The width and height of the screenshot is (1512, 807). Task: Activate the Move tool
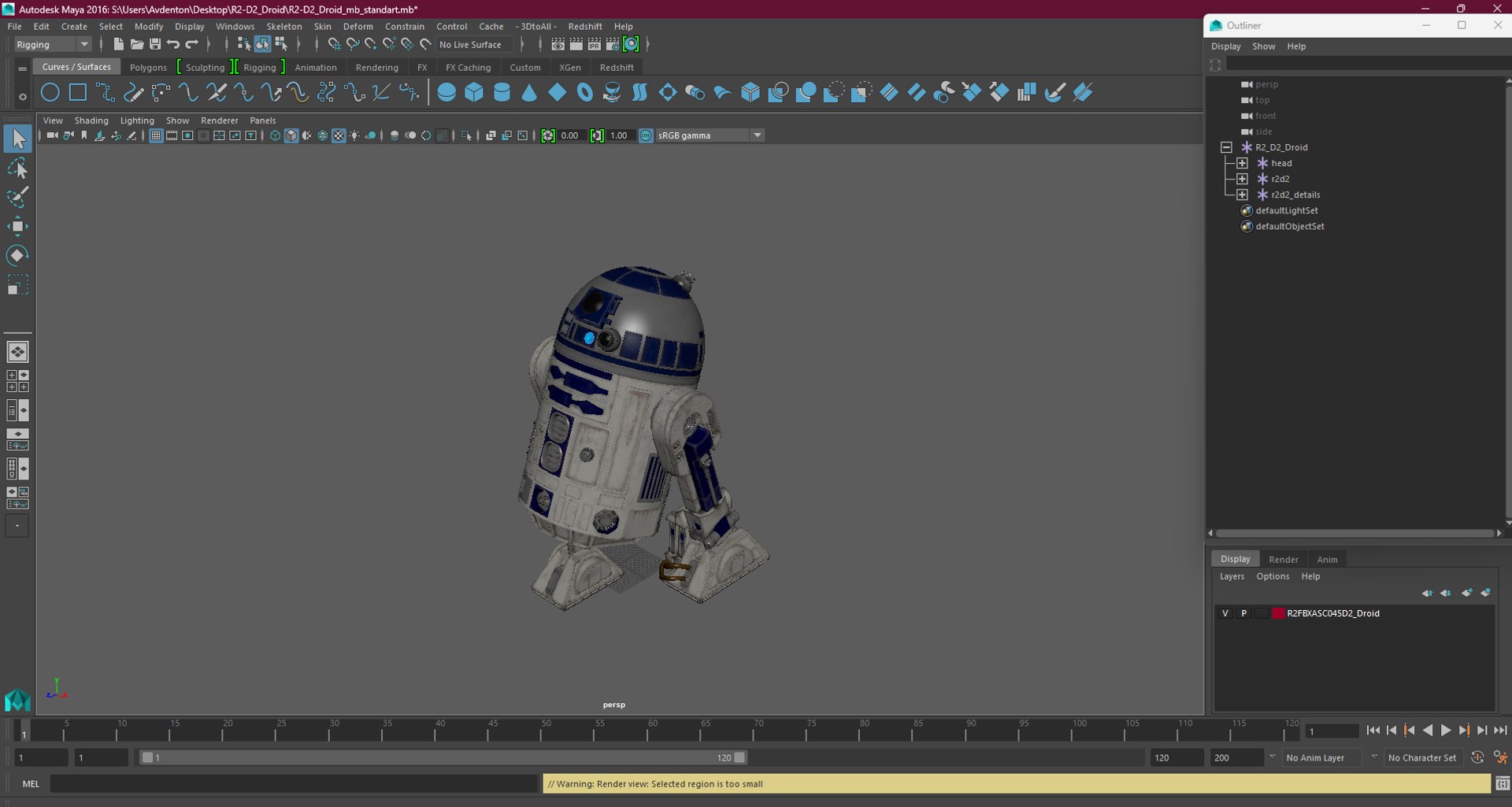(17, 226)
